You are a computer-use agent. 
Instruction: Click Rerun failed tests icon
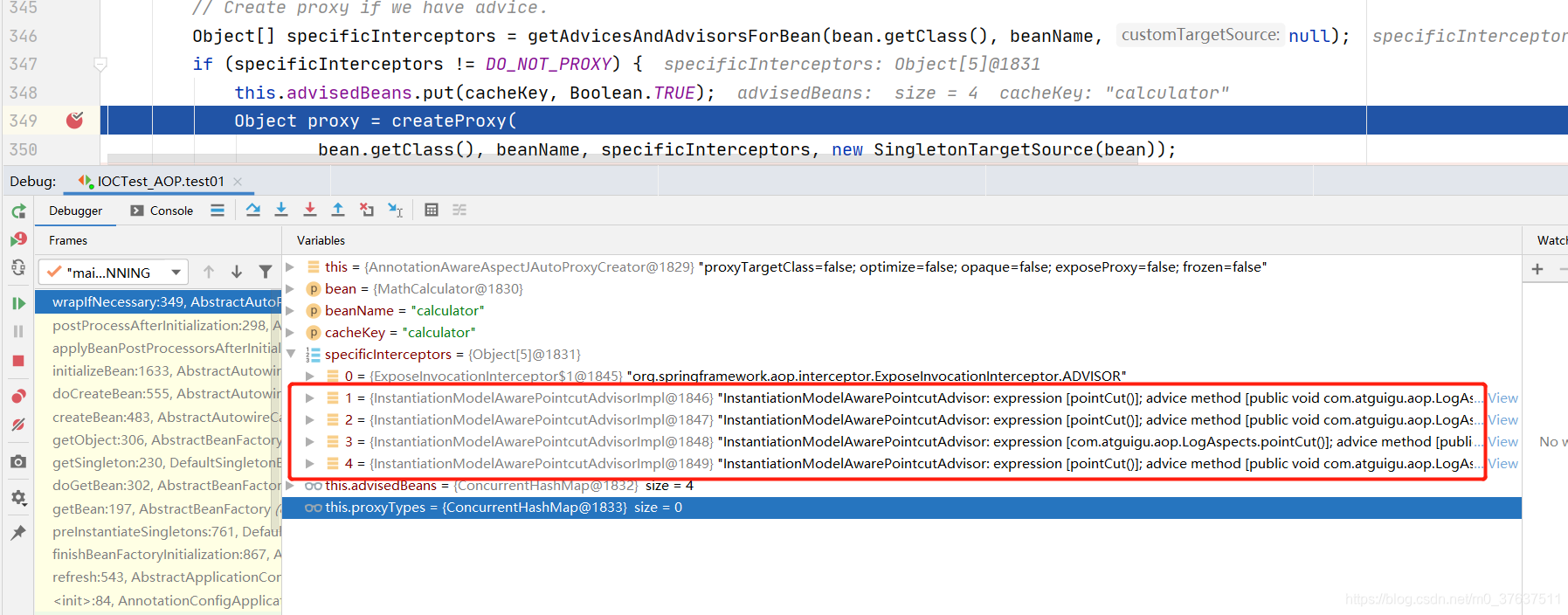[18, 239]
